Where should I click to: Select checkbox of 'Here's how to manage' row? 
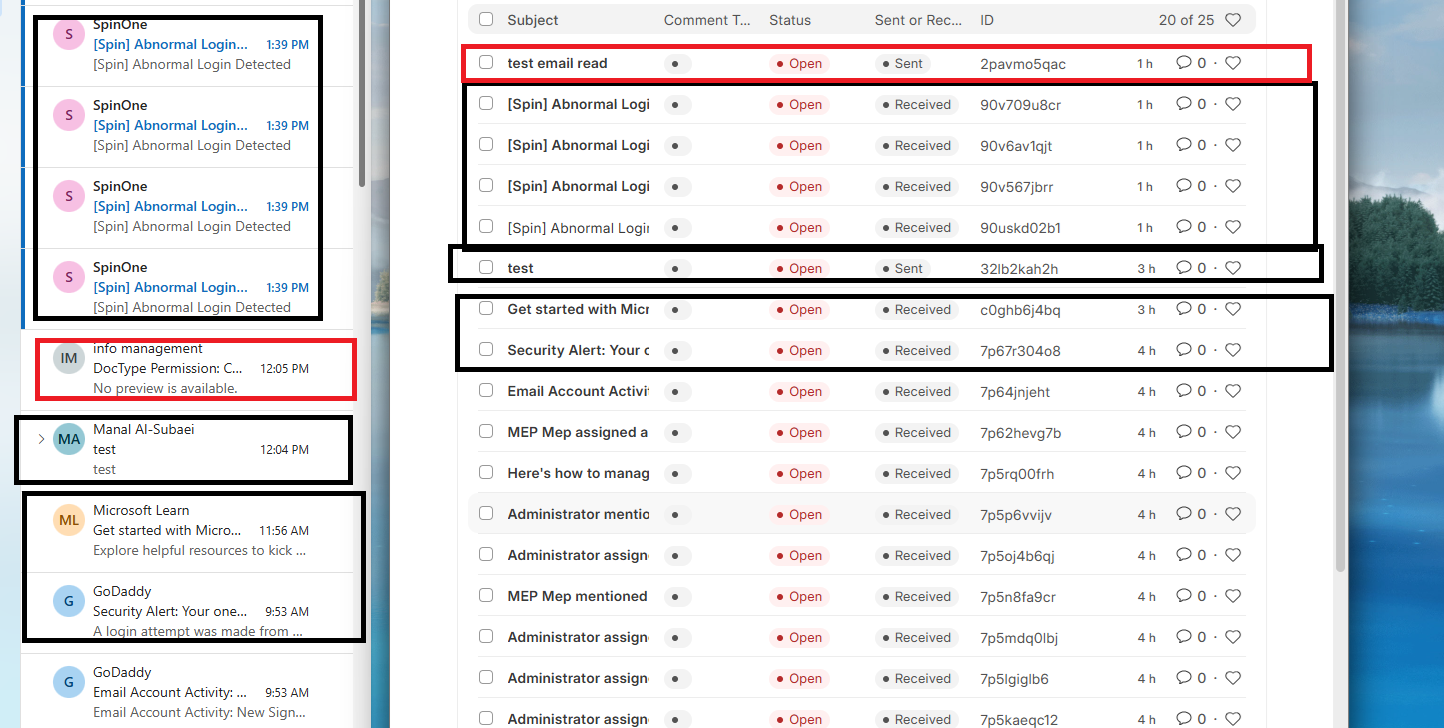coord(486,472)
